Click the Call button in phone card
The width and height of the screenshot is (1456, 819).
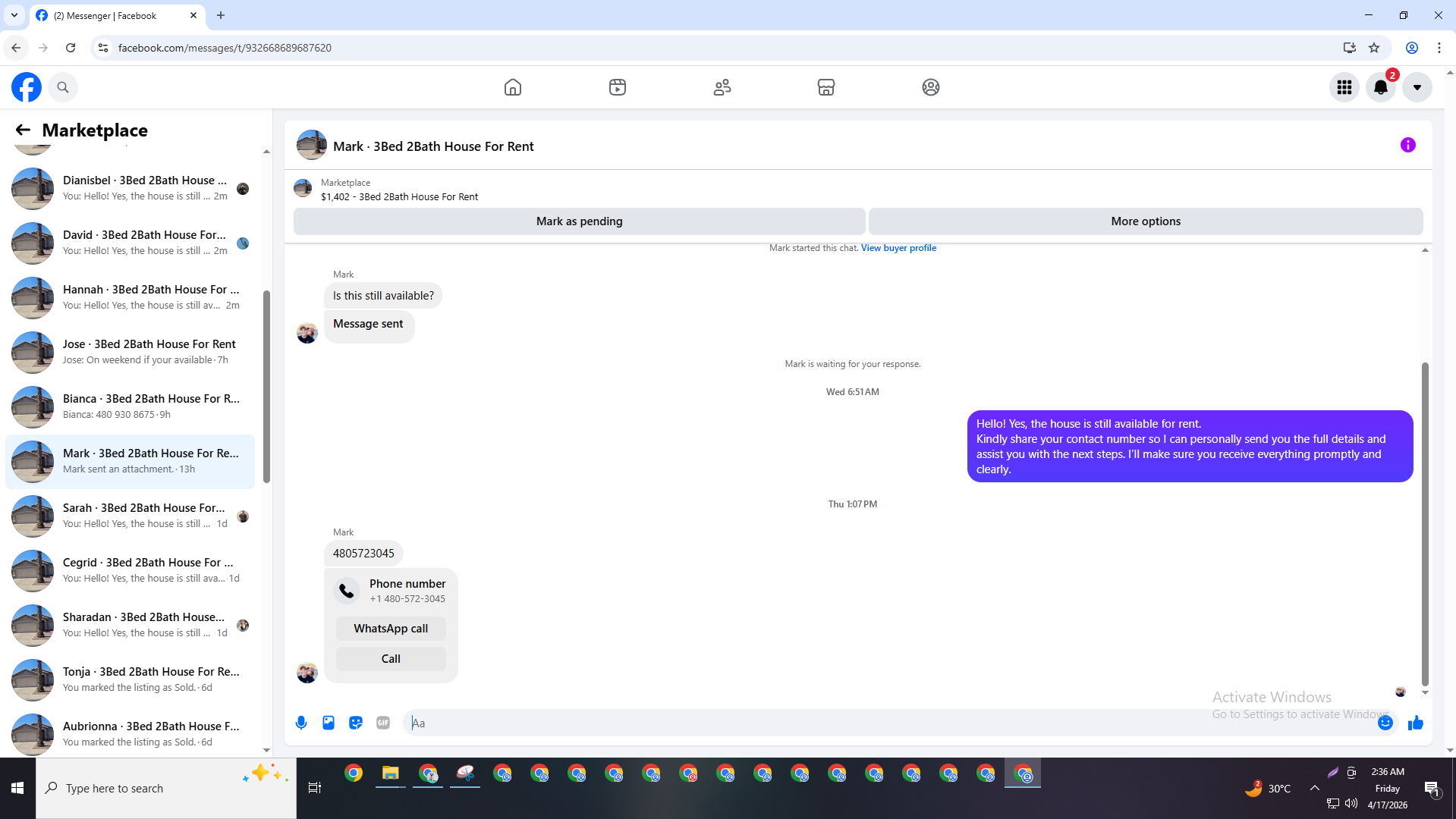point(391,659)
